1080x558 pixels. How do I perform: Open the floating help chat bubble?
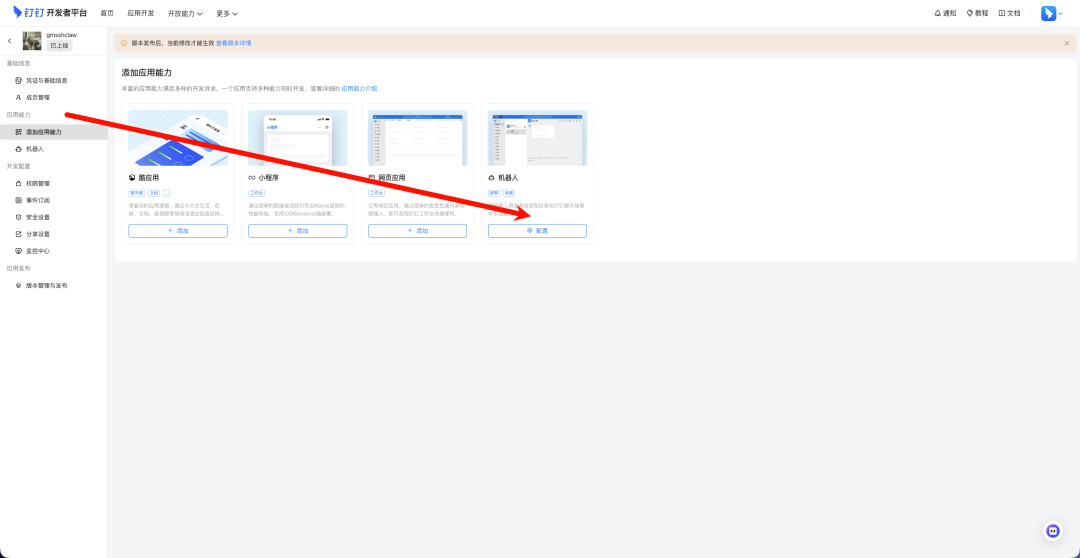click(1052, 530)
